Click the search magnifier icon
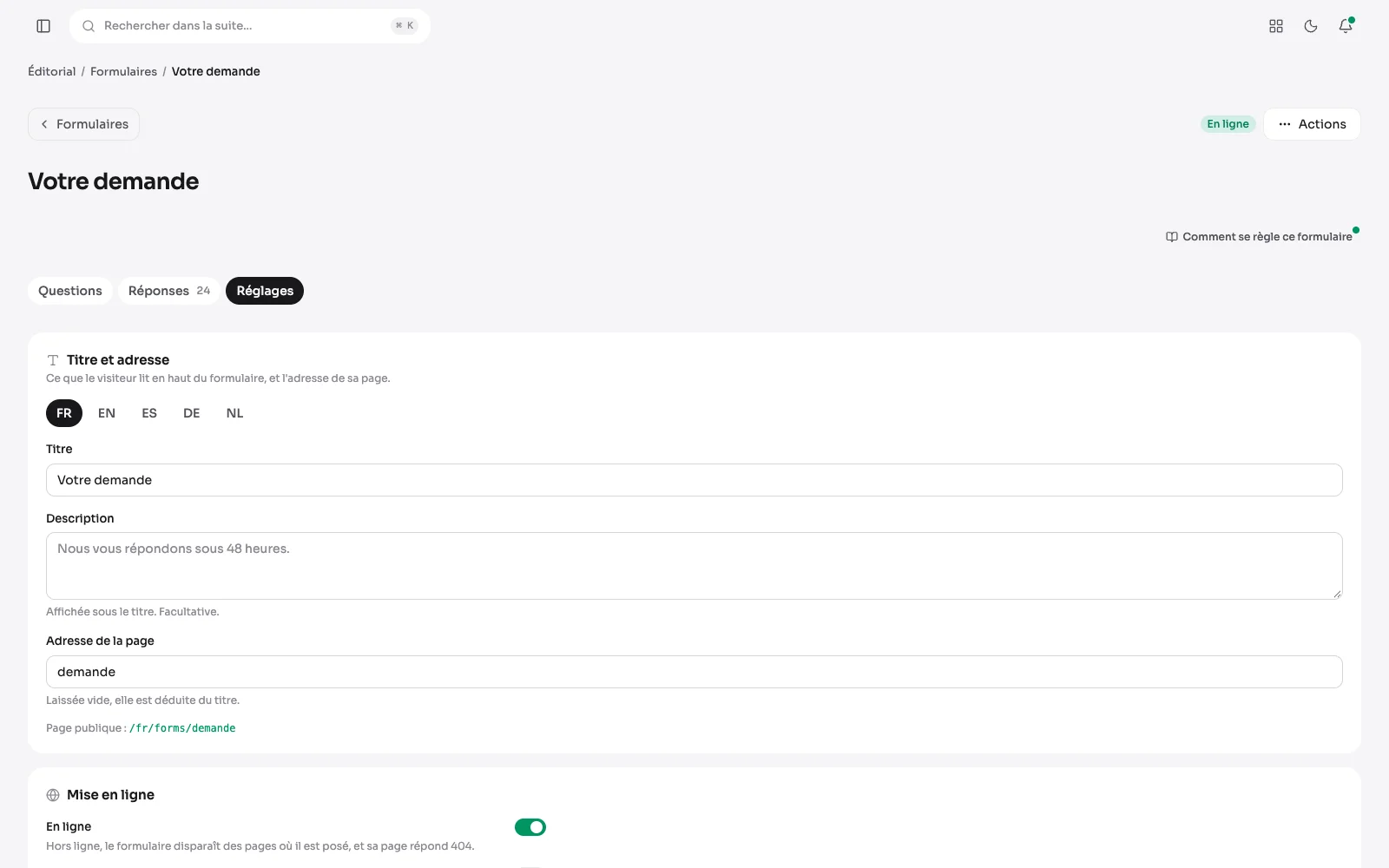The height and width of the screenshot is (868, 1389). point(89,26)
